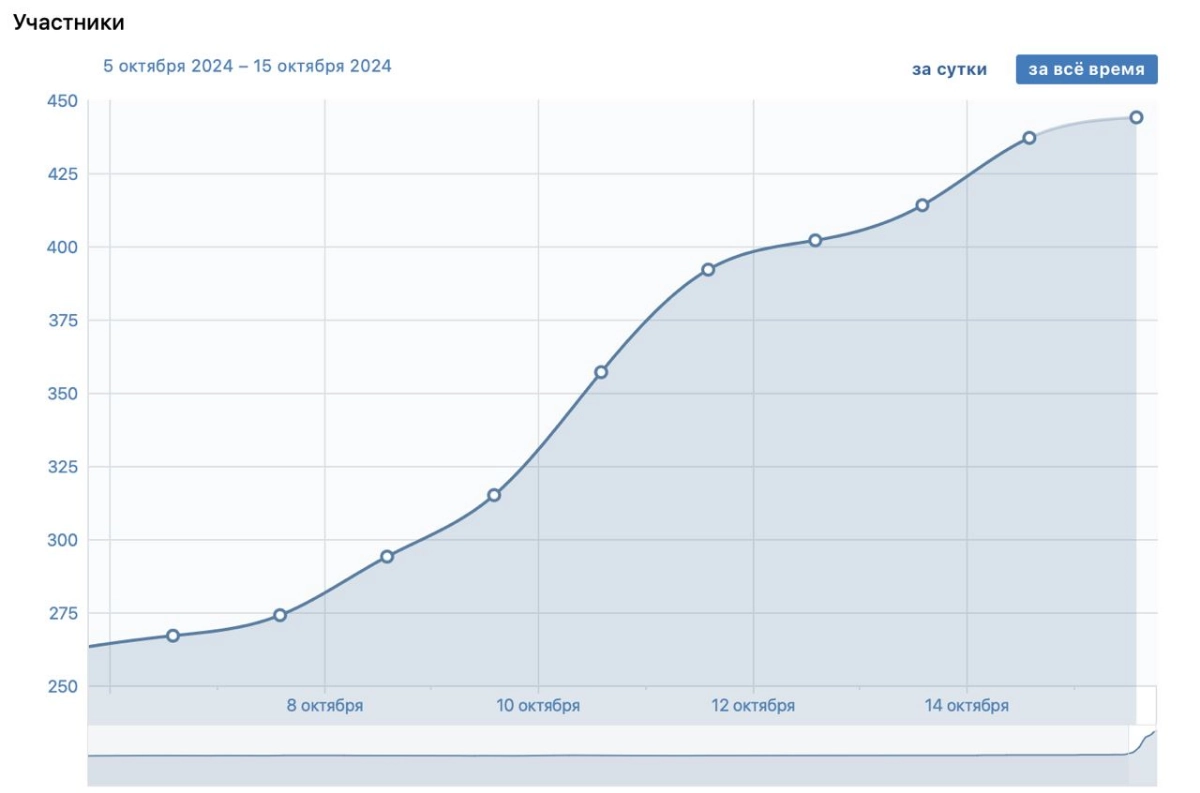Select the "за всё время" view button

tap(1087, 69)
